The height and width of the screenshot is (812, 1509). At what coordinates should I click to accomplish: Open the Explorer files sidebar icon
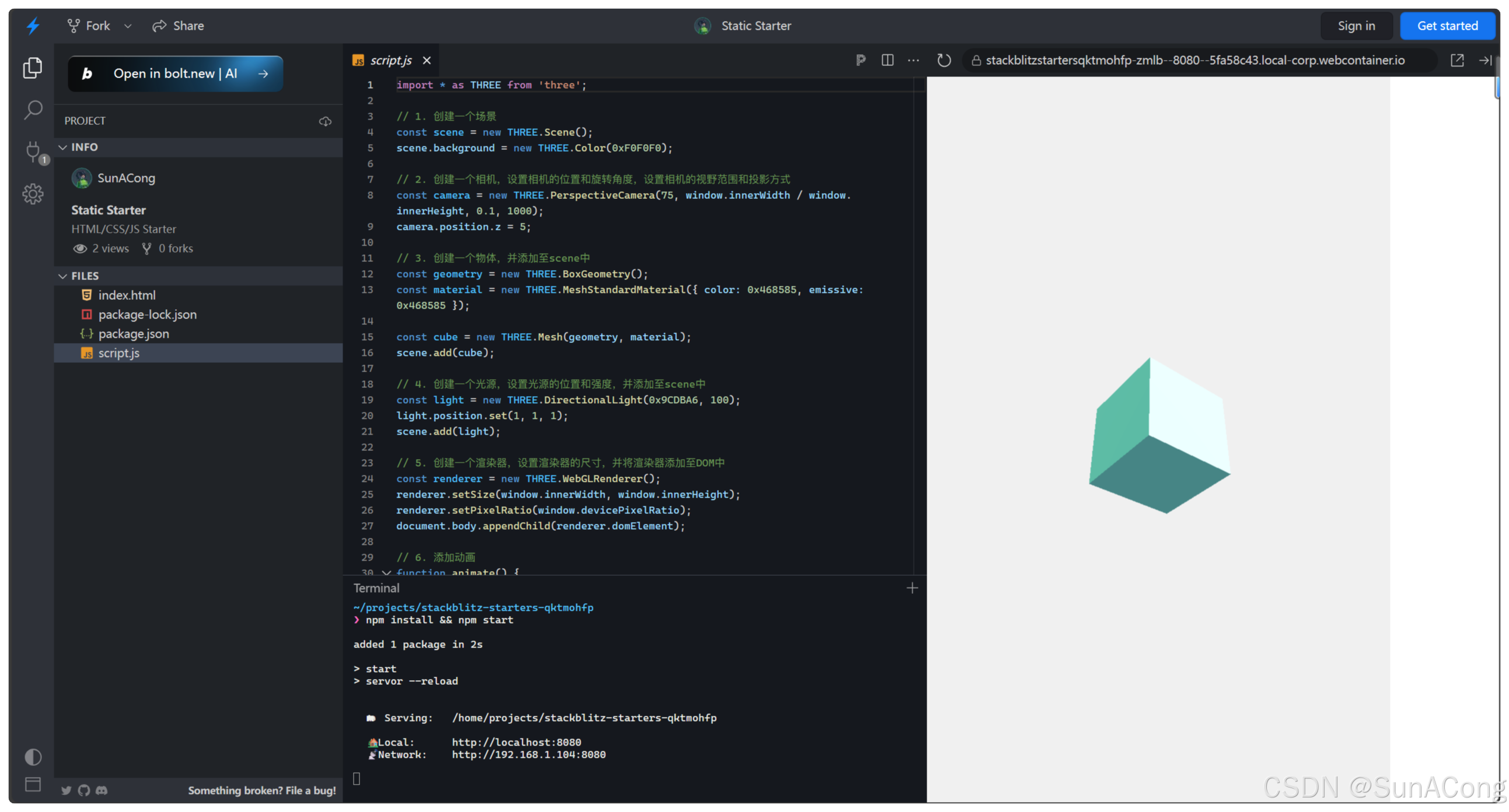pos(33,68)
